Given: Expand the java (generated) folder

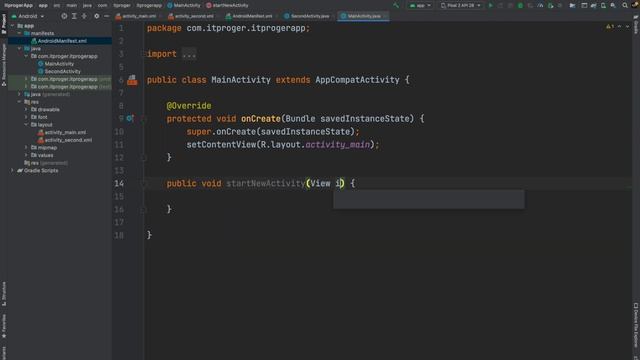Looking at the screenshot, I should point(19,94).
